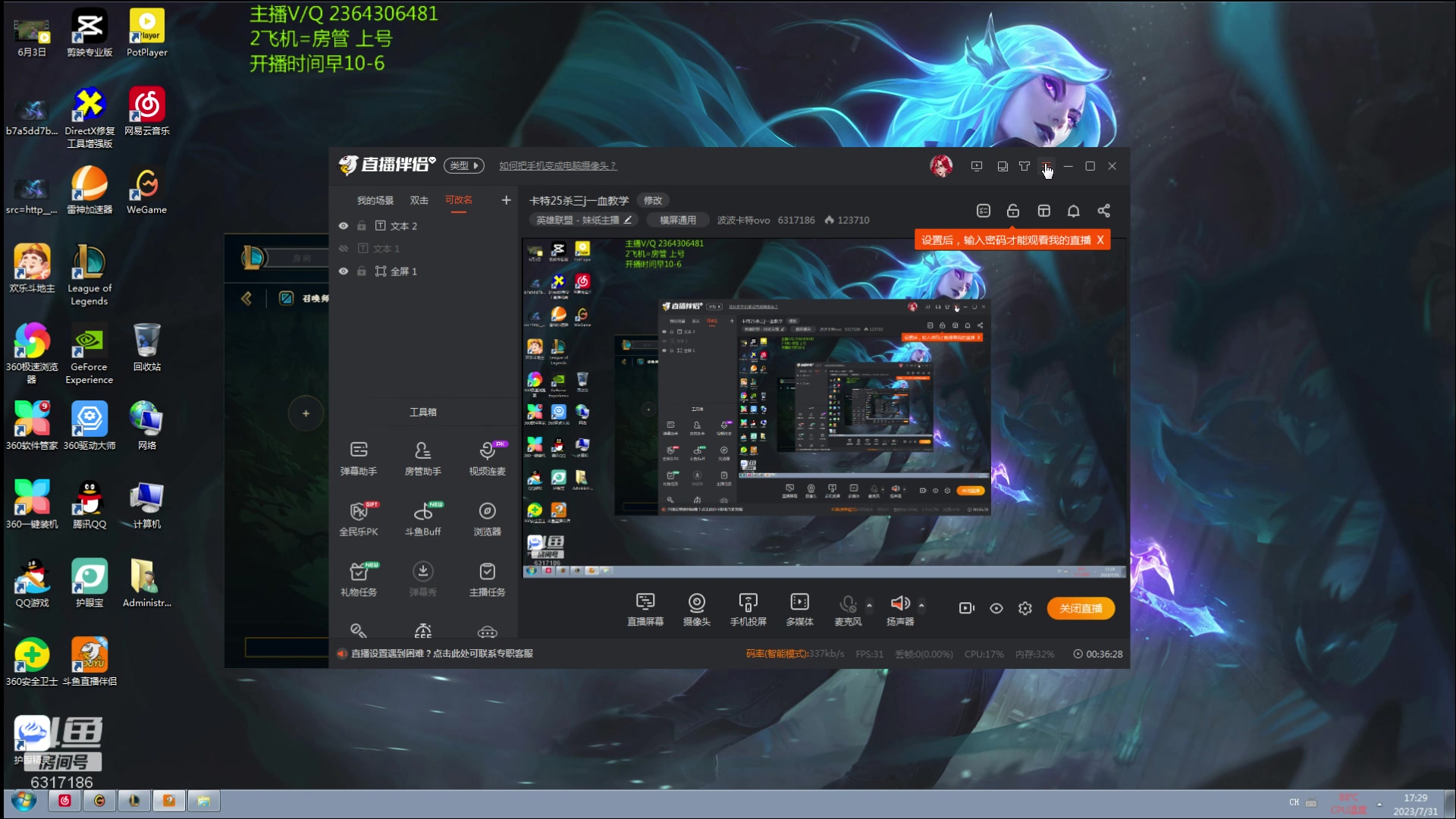Click the stream preview area

pyautogui.click(x=823, y=408)
